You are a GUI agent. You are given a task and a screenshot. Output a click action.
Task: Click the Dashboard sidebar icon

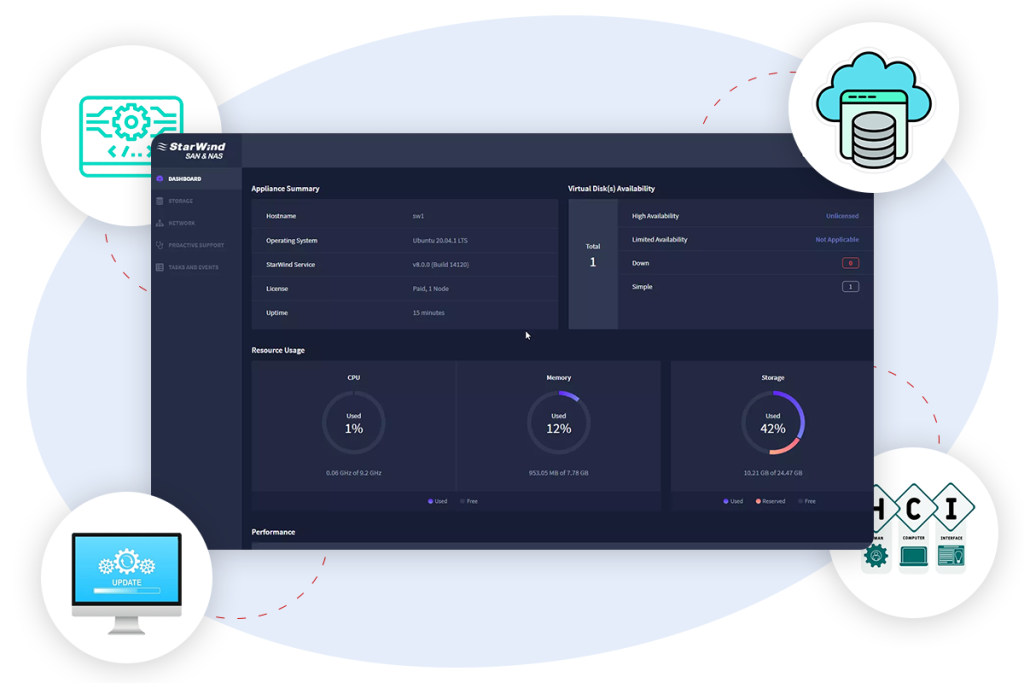[x=160, y=179]
